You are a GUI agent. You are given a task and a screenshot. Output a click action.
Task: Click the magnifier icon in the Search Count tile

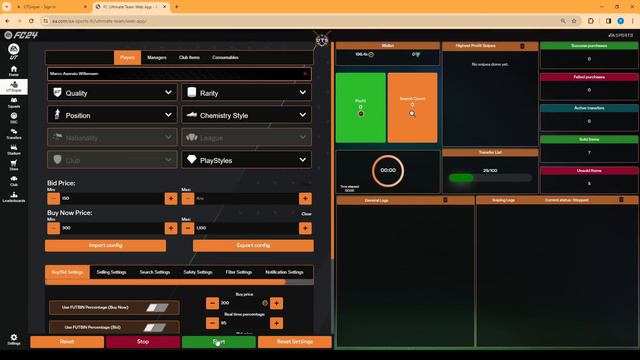[412, 113]
